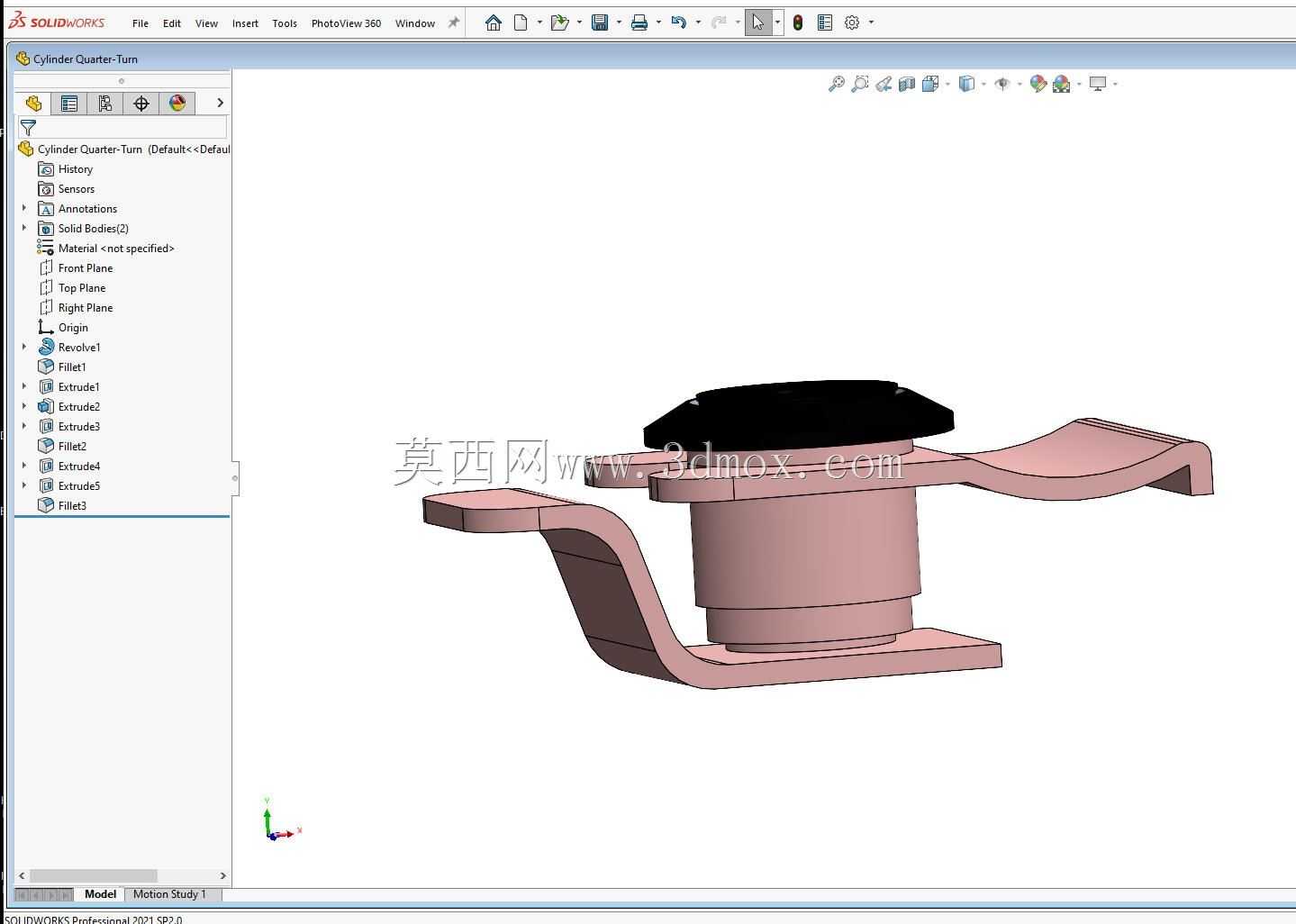Pin the menu bar with pushpin
1296x924 pixels.
[x=454, y=23]
